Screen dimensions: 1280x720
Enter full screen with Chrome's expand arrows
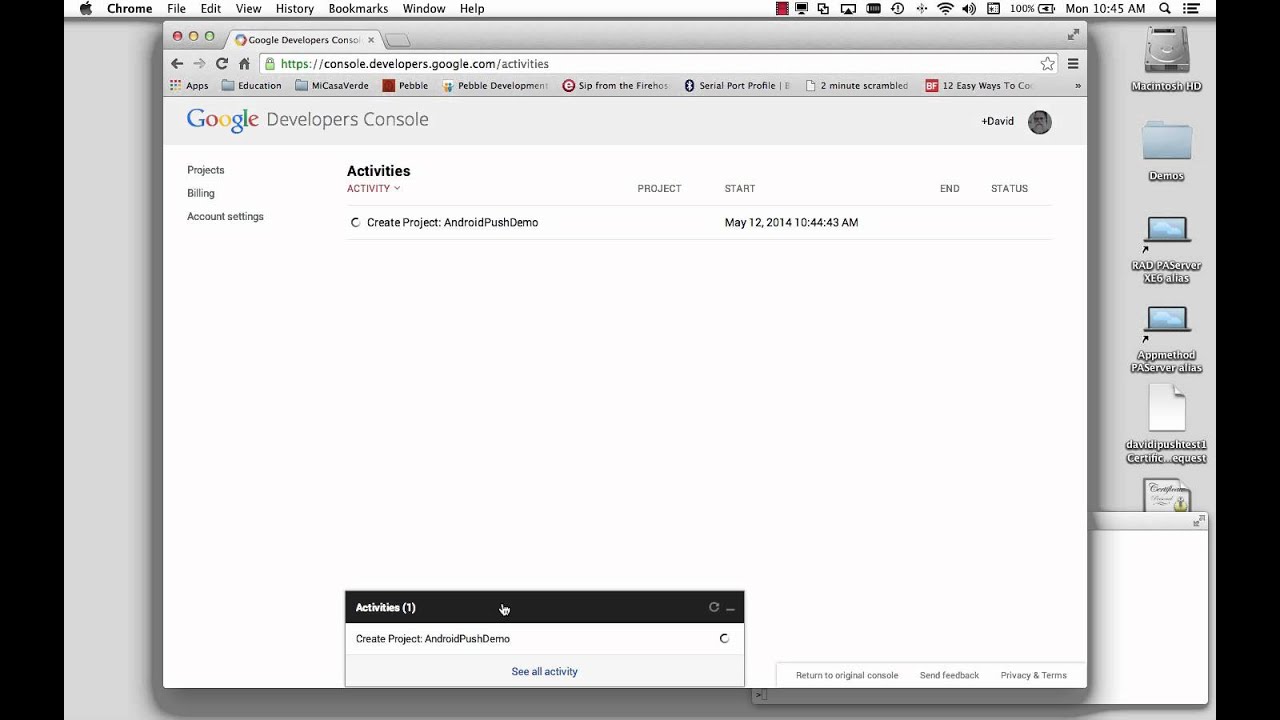pos(1073,34)
